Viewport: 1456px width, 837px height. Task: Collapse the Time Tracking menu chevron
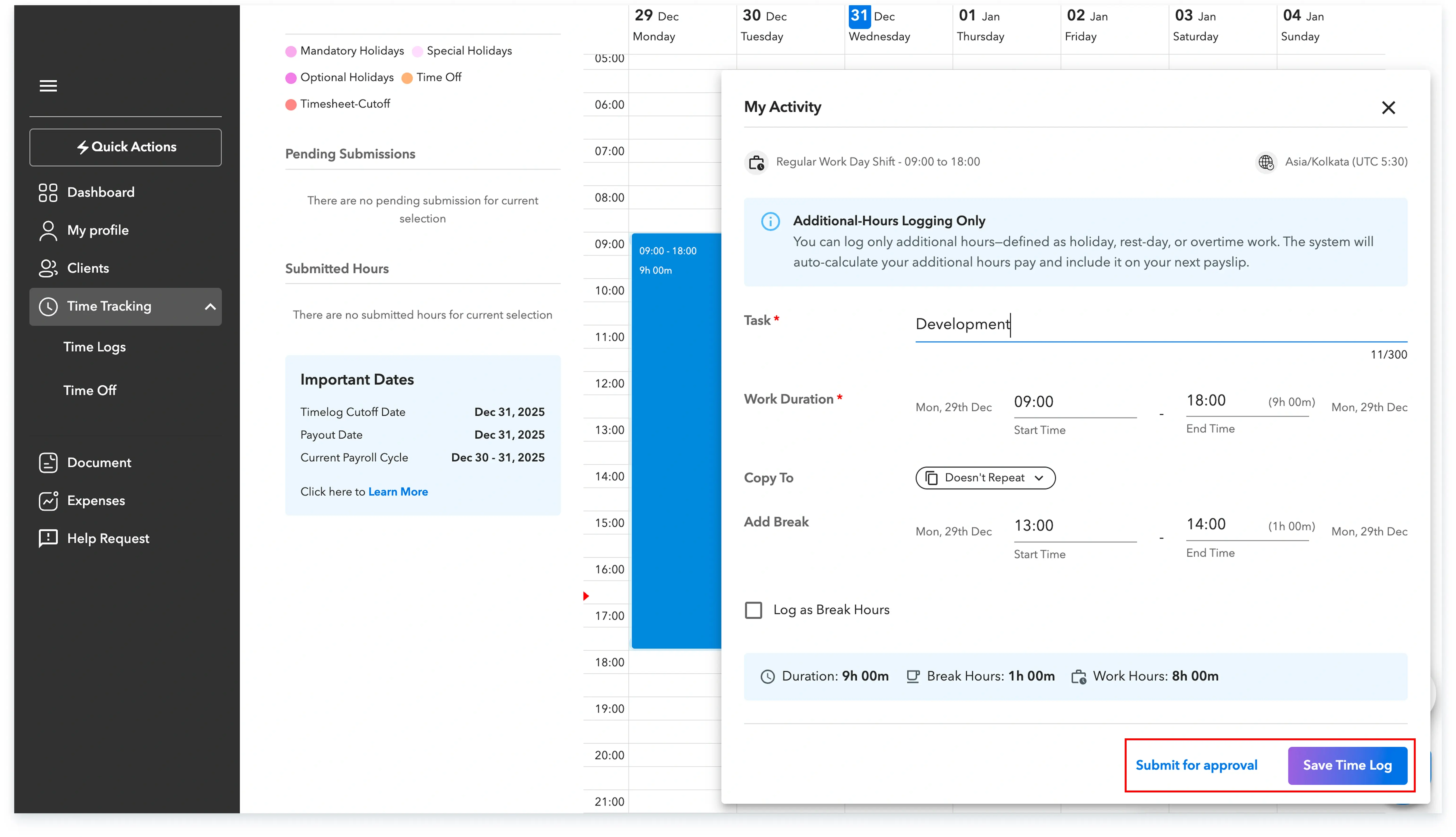[210, 306]
